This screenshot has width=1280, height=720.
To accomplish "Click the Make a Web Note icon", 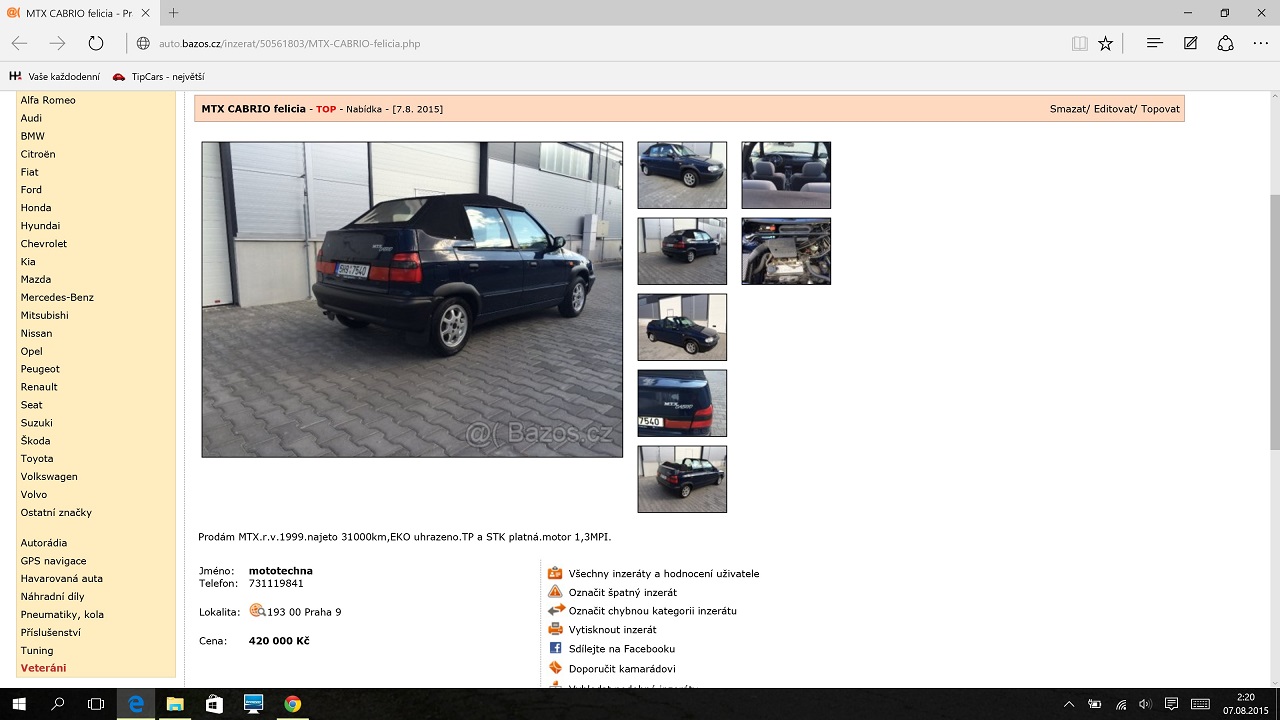I will 1190,43.
